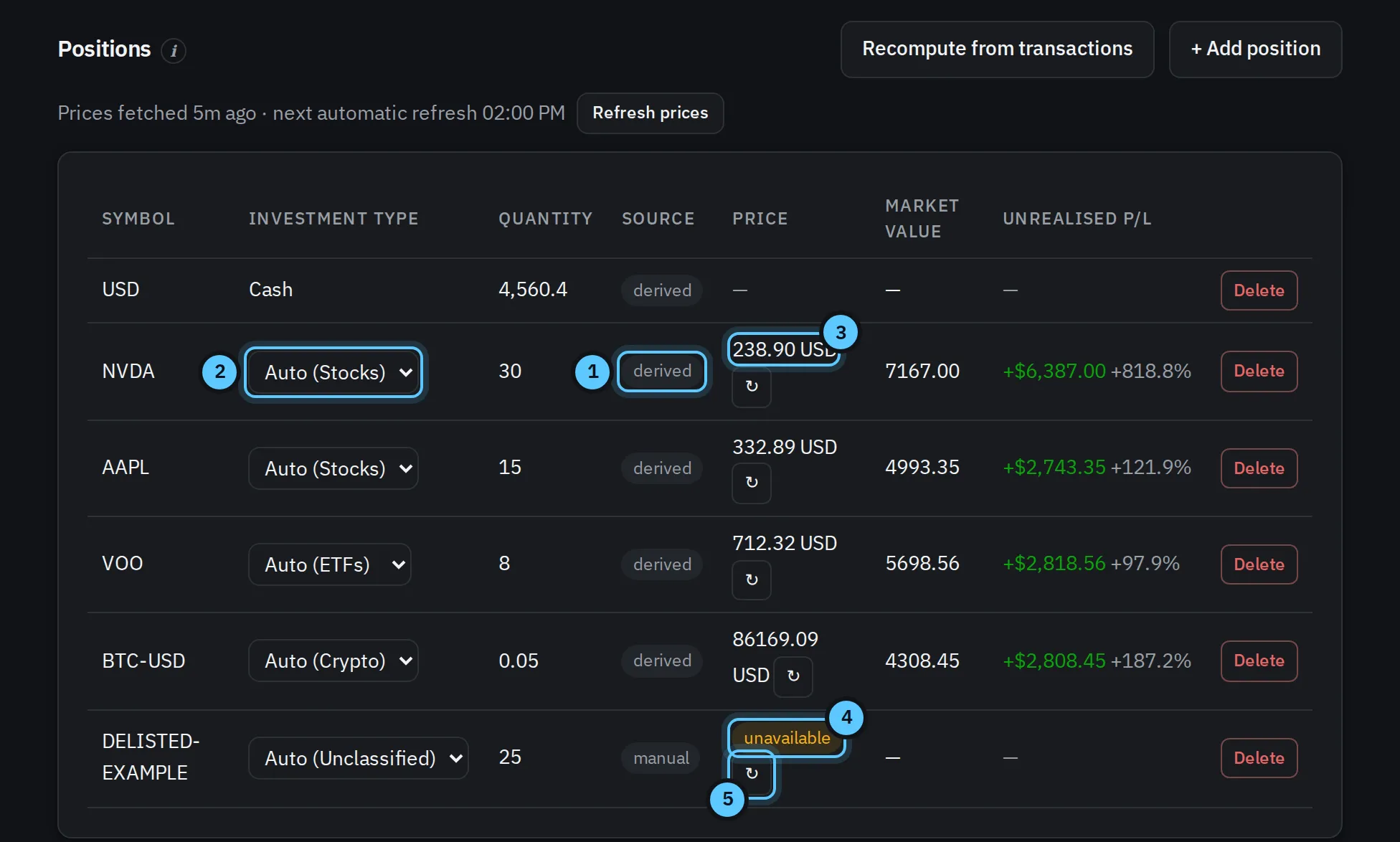Image resolution: width=1400 pixels, height=842 pixels.
Task: Refresh the VOO price with its reload icon
Action: pos(752,580)
